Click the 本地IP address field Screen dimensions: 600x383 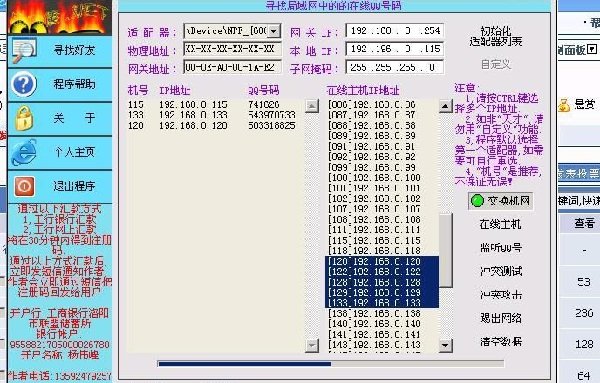(x=395, y=49)
